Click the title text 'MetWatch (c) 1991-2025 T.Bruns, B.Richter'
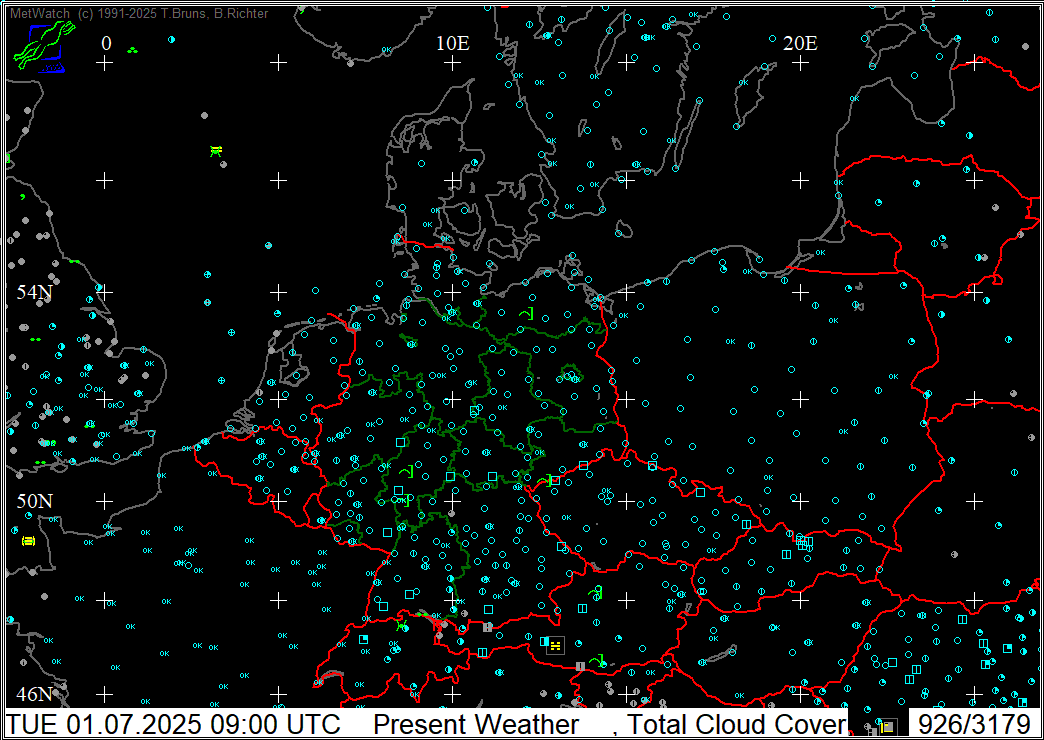1044x740 pixels. coord(138,13)
